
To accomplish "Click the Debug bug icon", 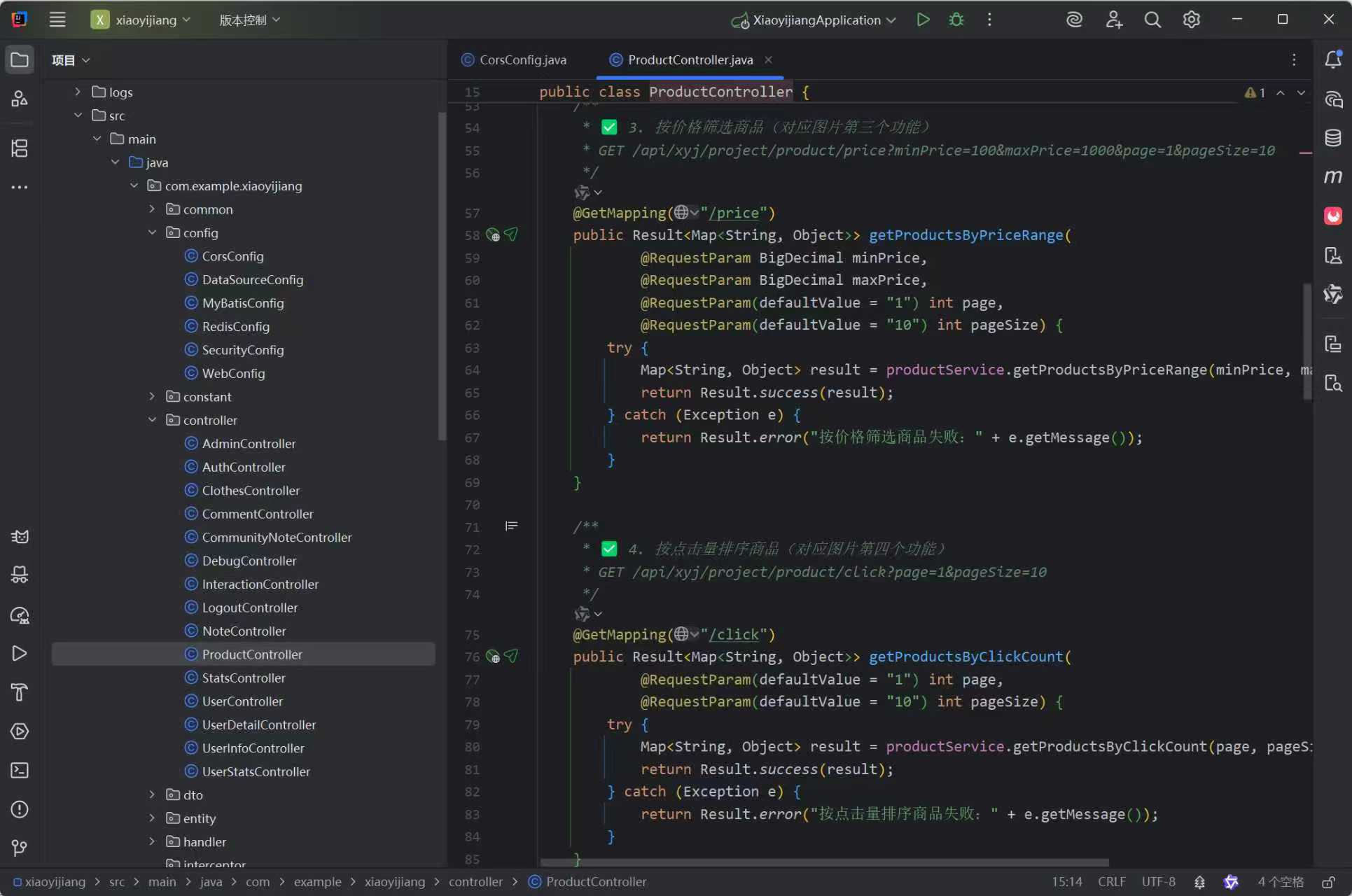I will click(956, 20).
